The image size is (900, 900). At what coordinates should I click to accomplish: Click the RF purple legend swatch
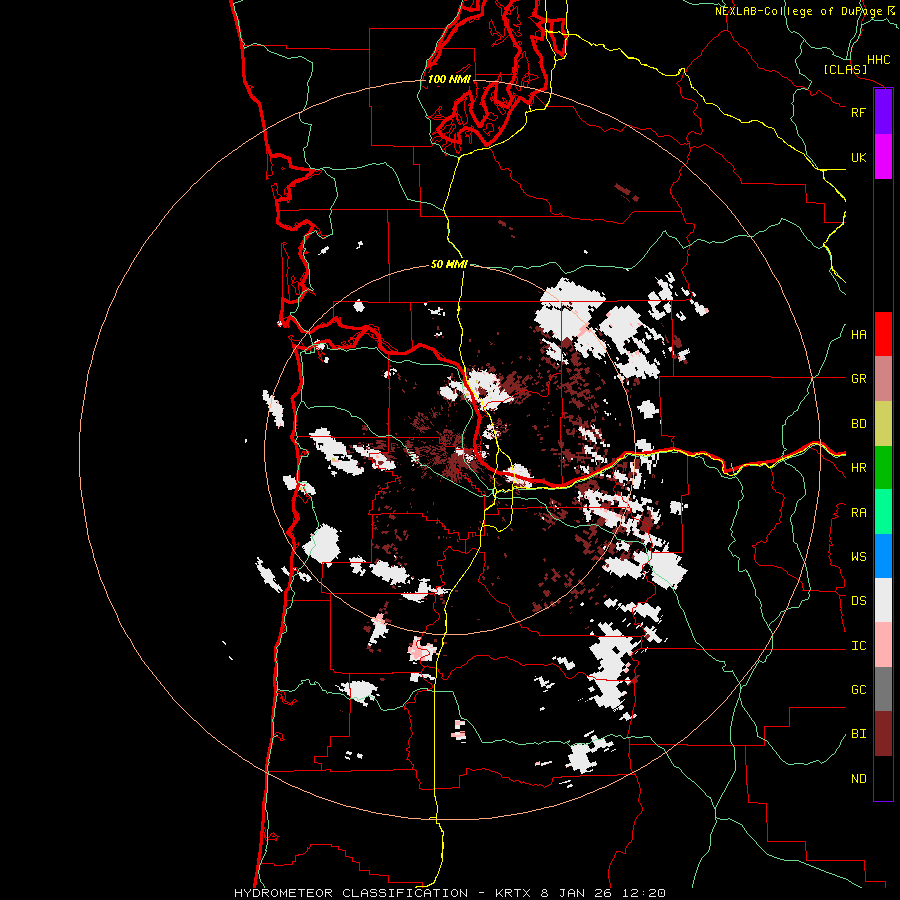[x=883, y=112]
